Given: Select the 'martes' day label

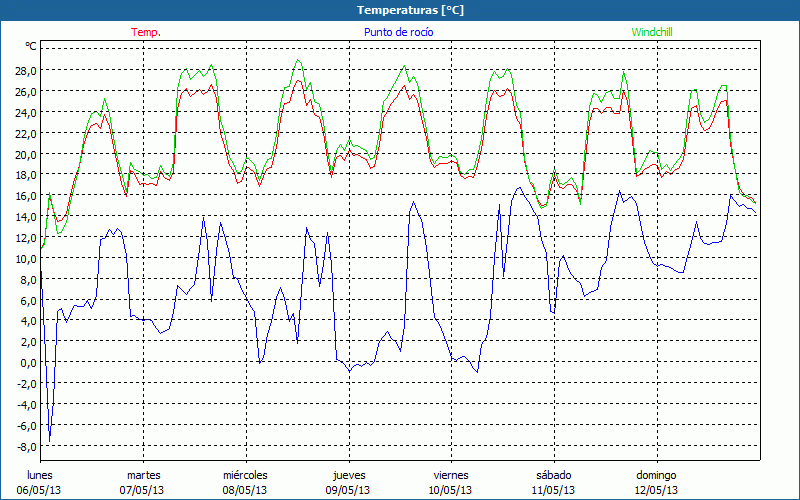Looking at the screenshot, I should pos(143,475).
